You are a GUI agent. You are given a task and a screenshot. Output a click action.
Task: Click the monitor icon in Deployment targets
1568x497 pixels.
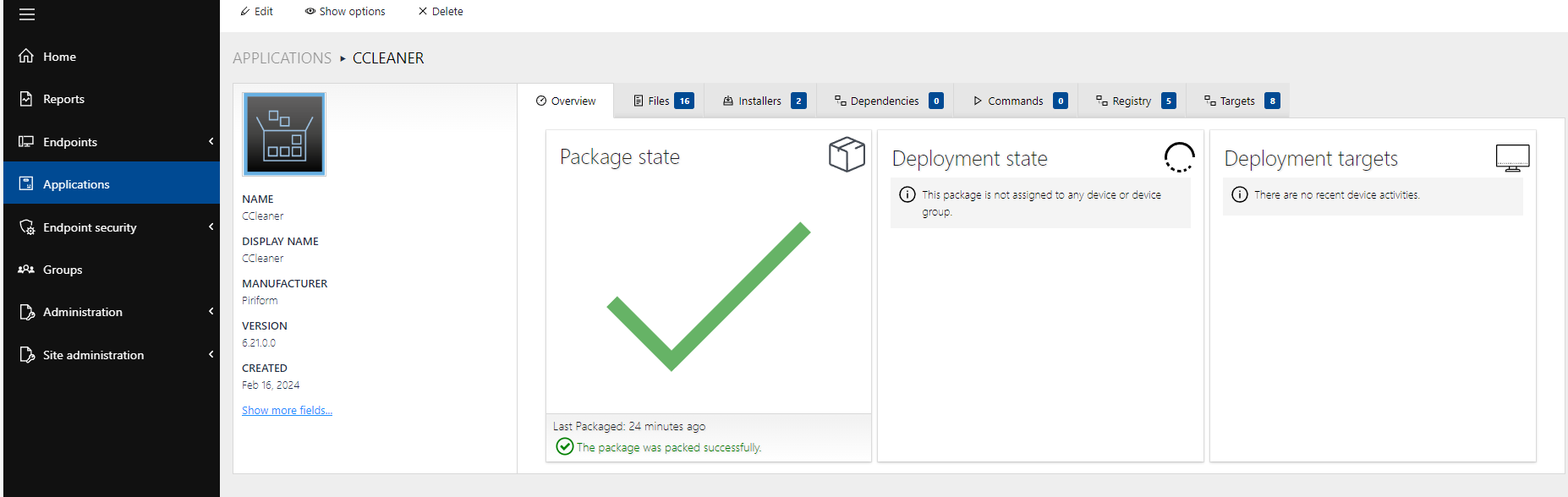point(1512,157)
